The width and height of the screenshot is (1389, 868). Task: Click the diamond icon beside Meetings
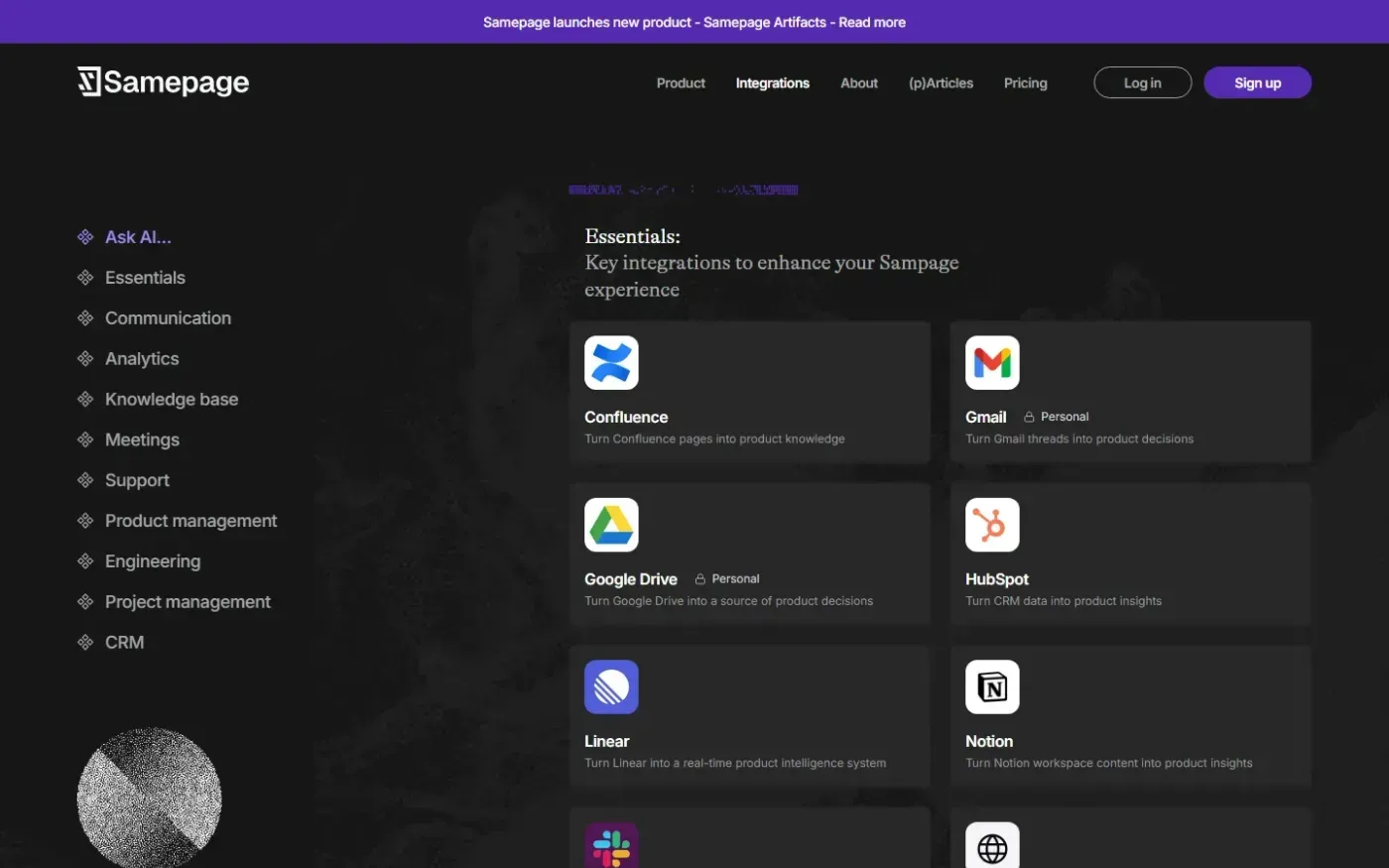point(85,439)
